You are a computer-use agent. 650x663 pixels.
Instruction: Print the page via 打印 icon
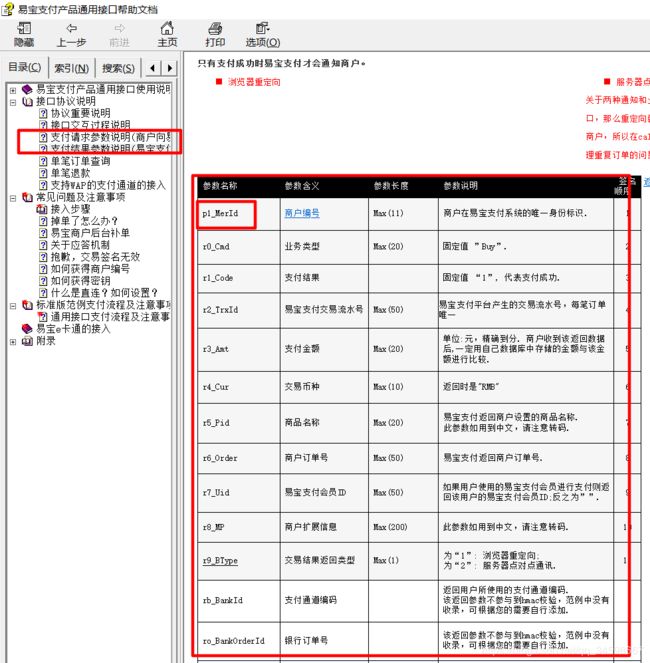pos(215,35)
